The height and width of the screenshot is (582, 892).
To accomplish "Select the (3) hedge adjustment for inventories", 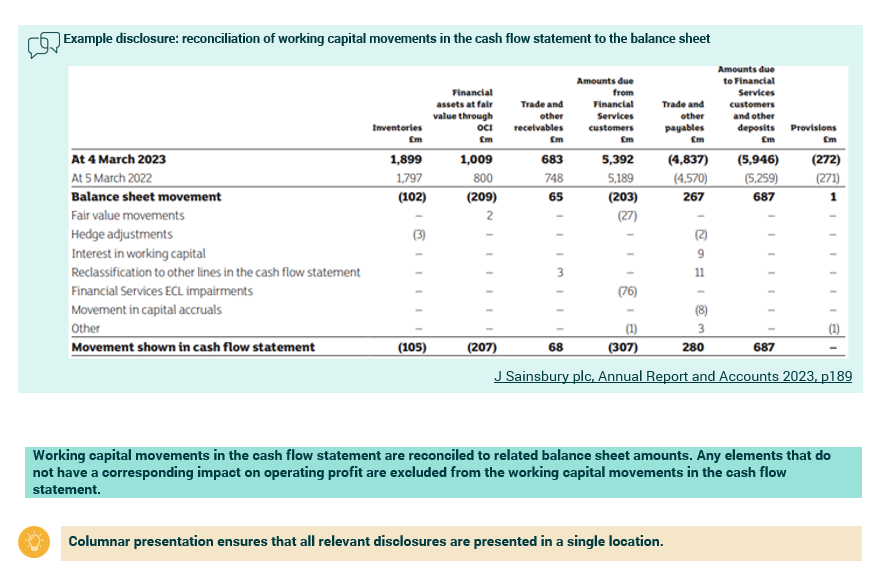I will pos(419,234).
